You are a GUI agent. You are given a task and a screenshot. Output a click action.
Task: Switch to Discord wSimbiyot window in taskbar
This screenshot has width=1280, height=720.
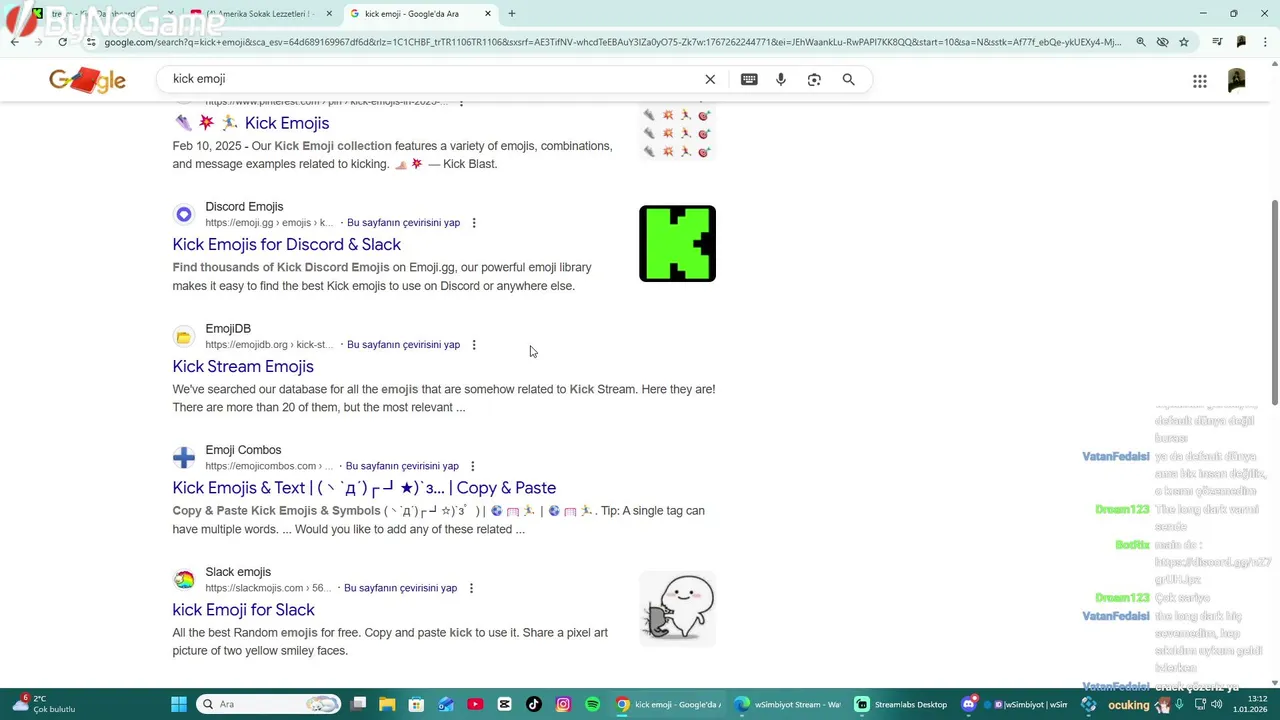coord(1014,704)
